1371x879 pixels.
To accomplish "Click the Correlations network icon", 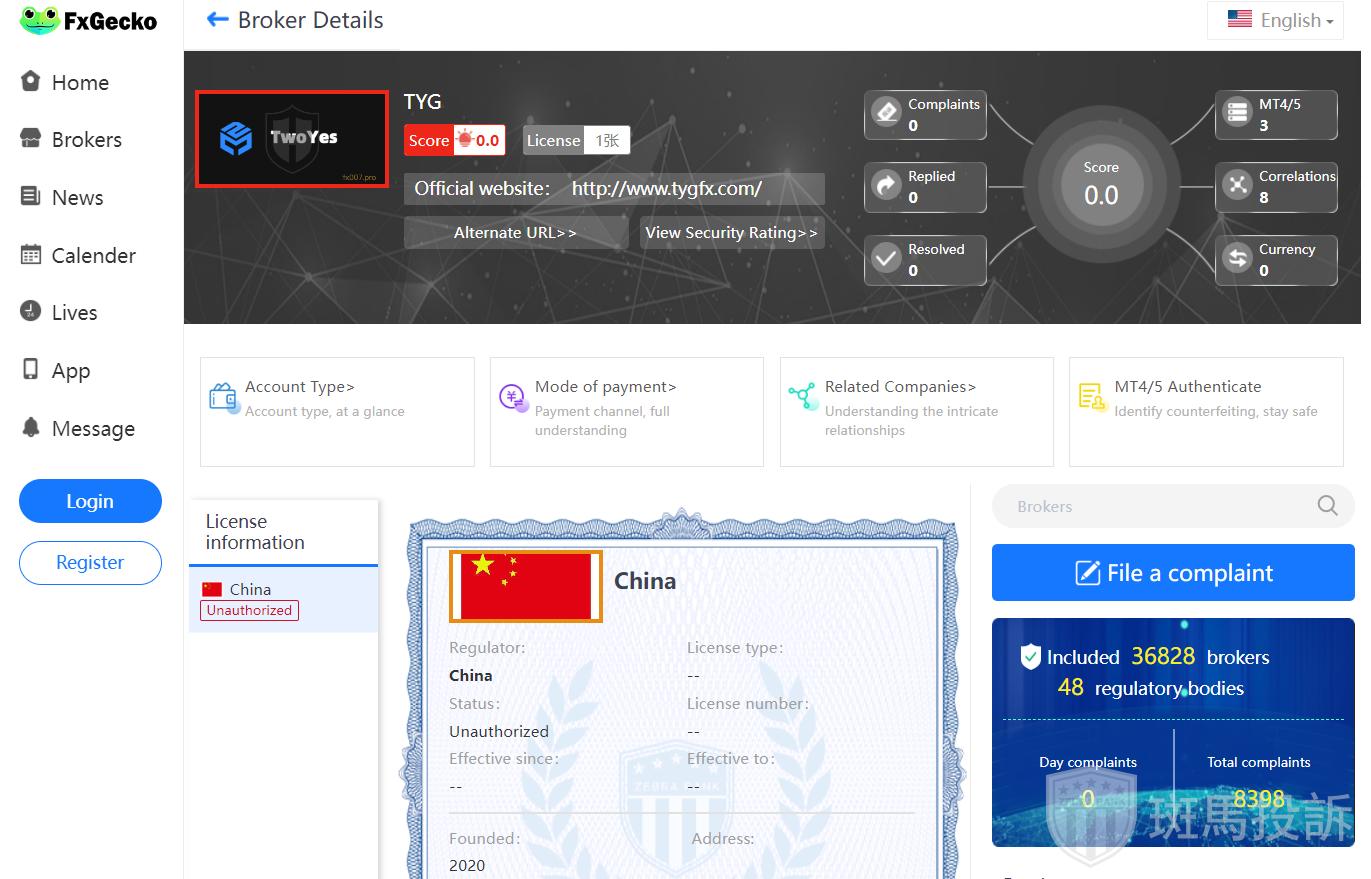I will (1238, 185).
